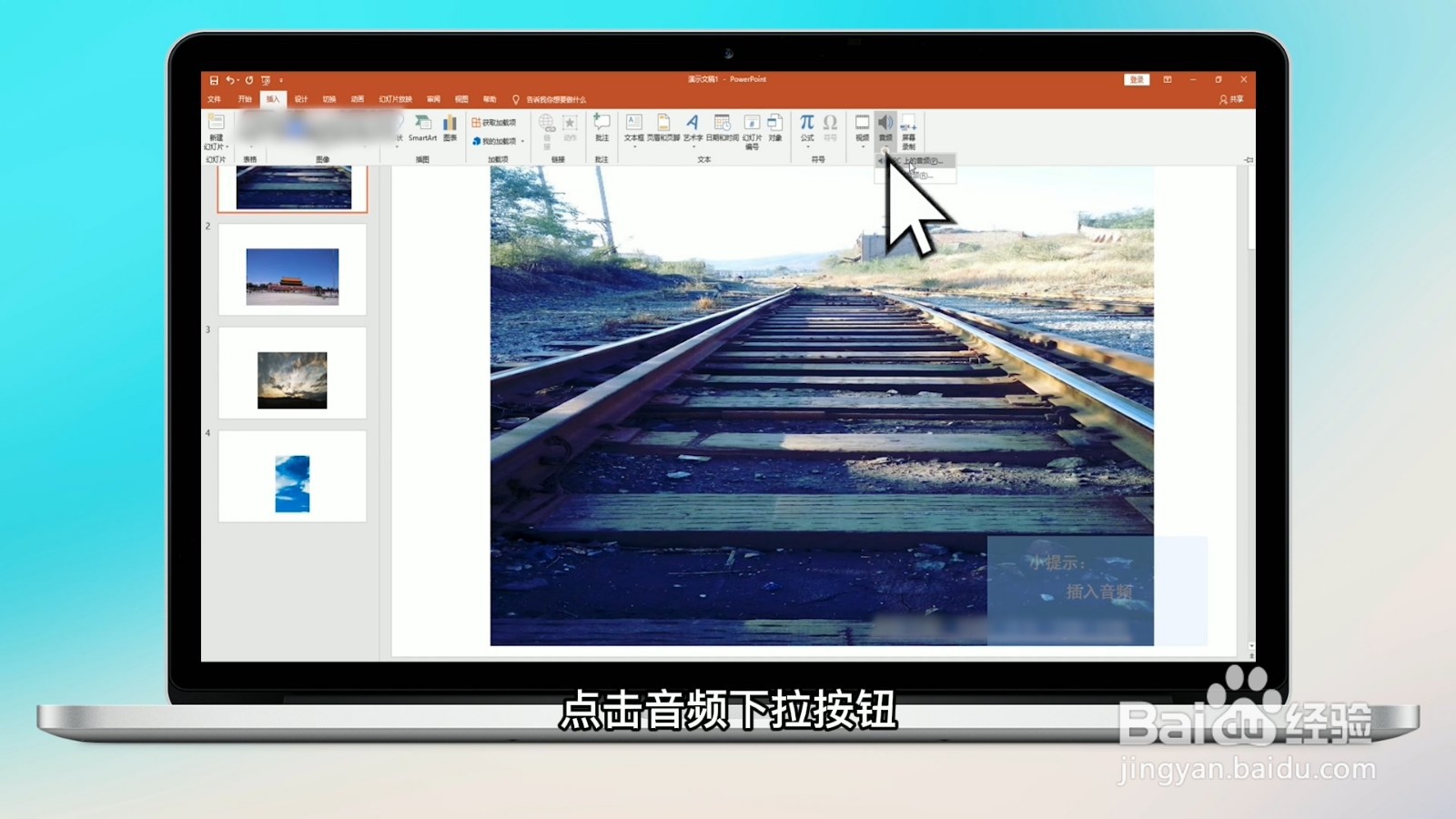Image resolution: width=1456 pixels, height=819 pixels.
Task: Click the 登录 sign-in button
Action: pos(1137,80)
